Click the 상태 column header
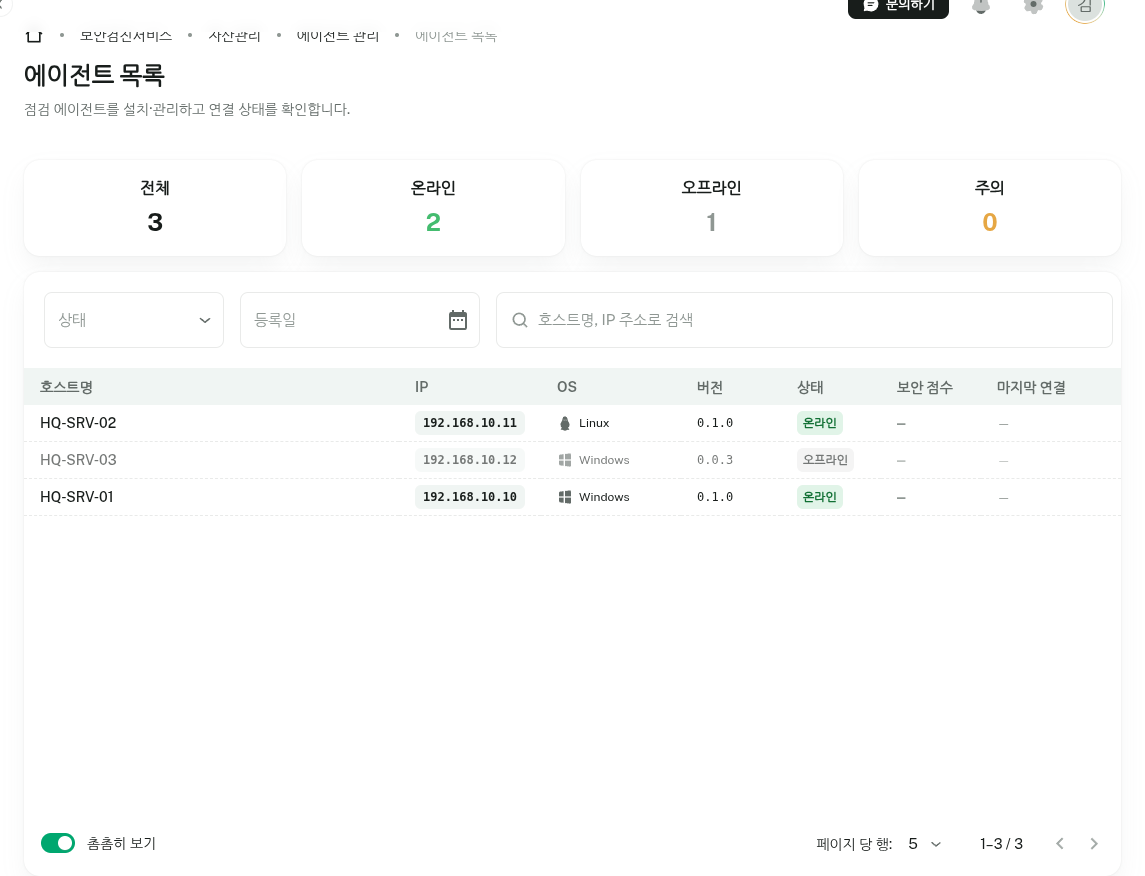 tap(810, 387)
